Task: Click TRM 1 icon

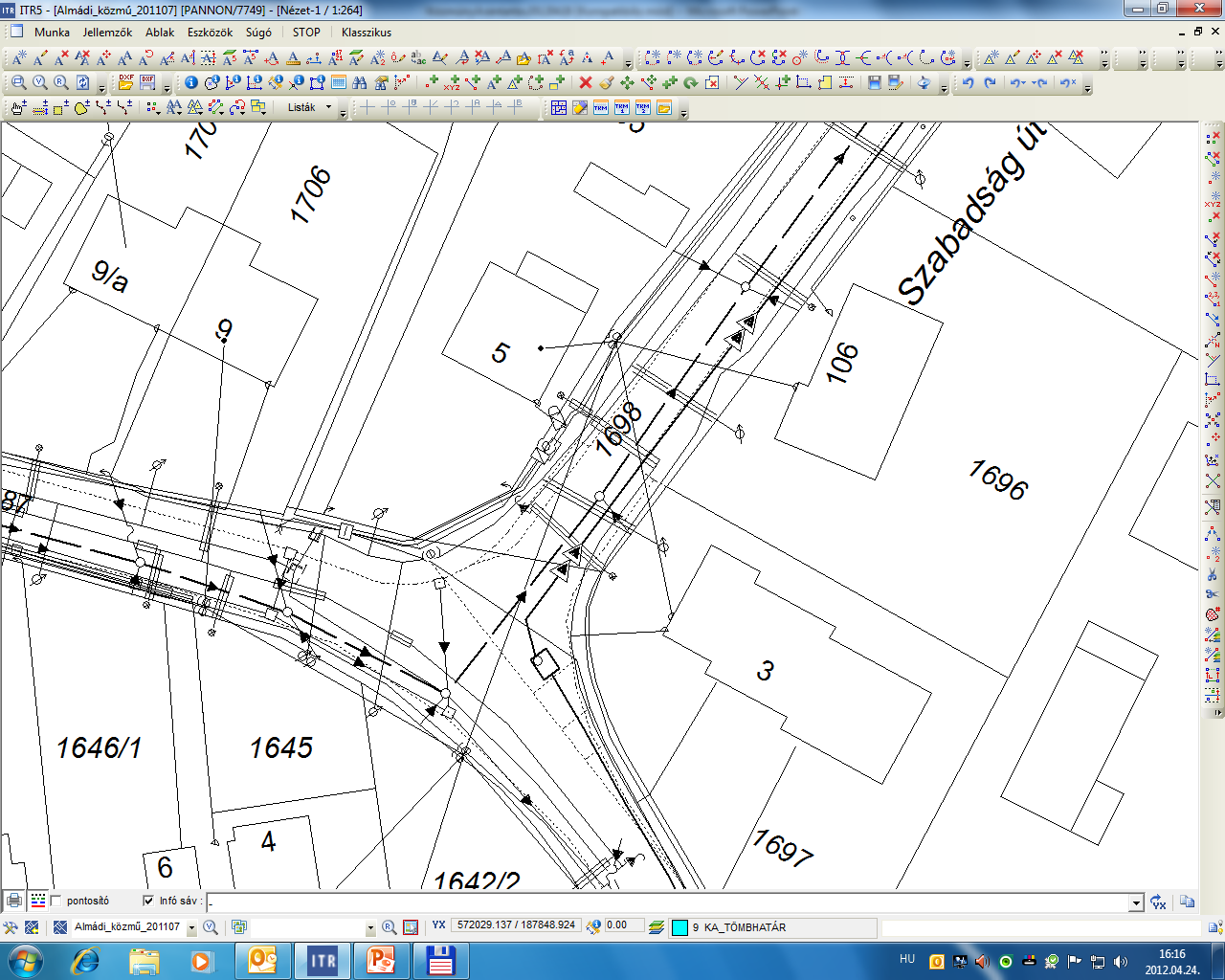Action: pyautogui.click(x=622, y=107)
